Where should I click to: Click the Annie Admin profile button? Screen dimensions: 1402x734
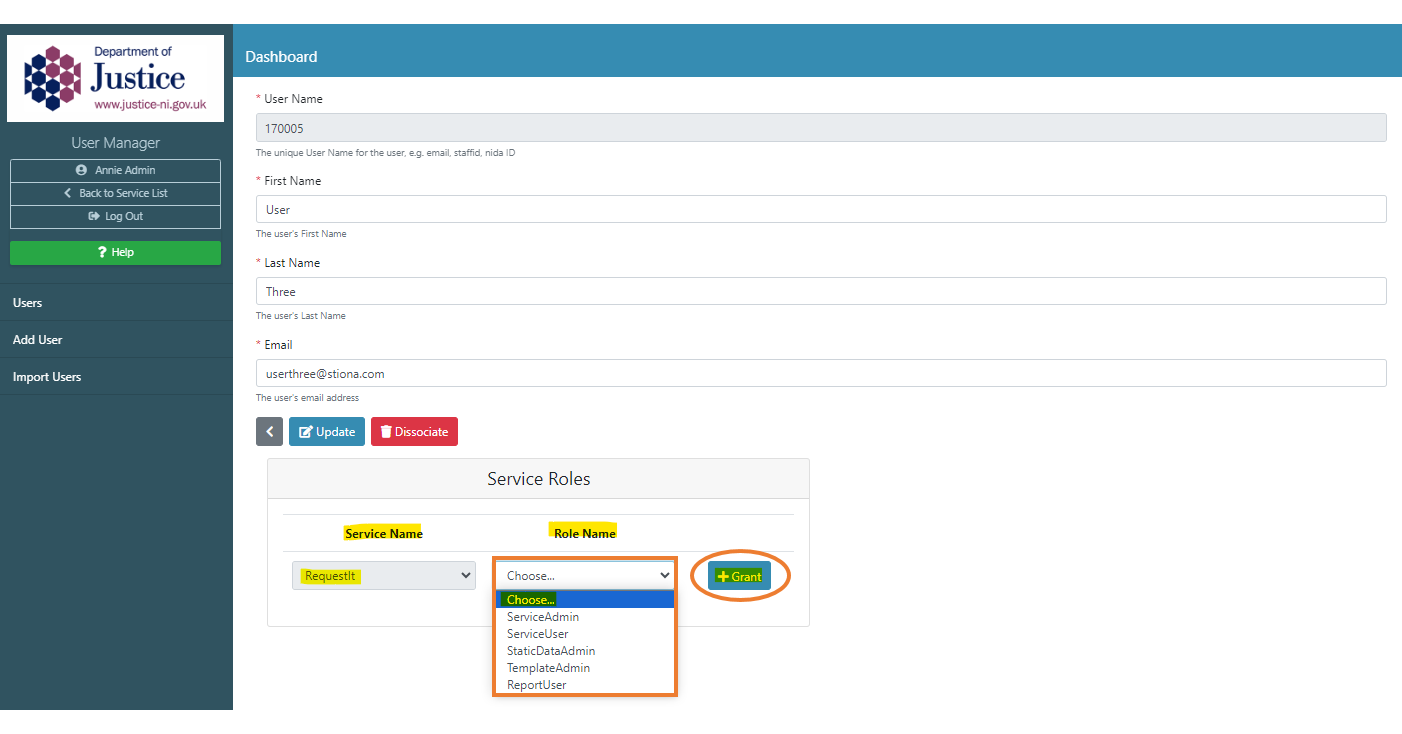pyautogui.click(x=115, y=170)
